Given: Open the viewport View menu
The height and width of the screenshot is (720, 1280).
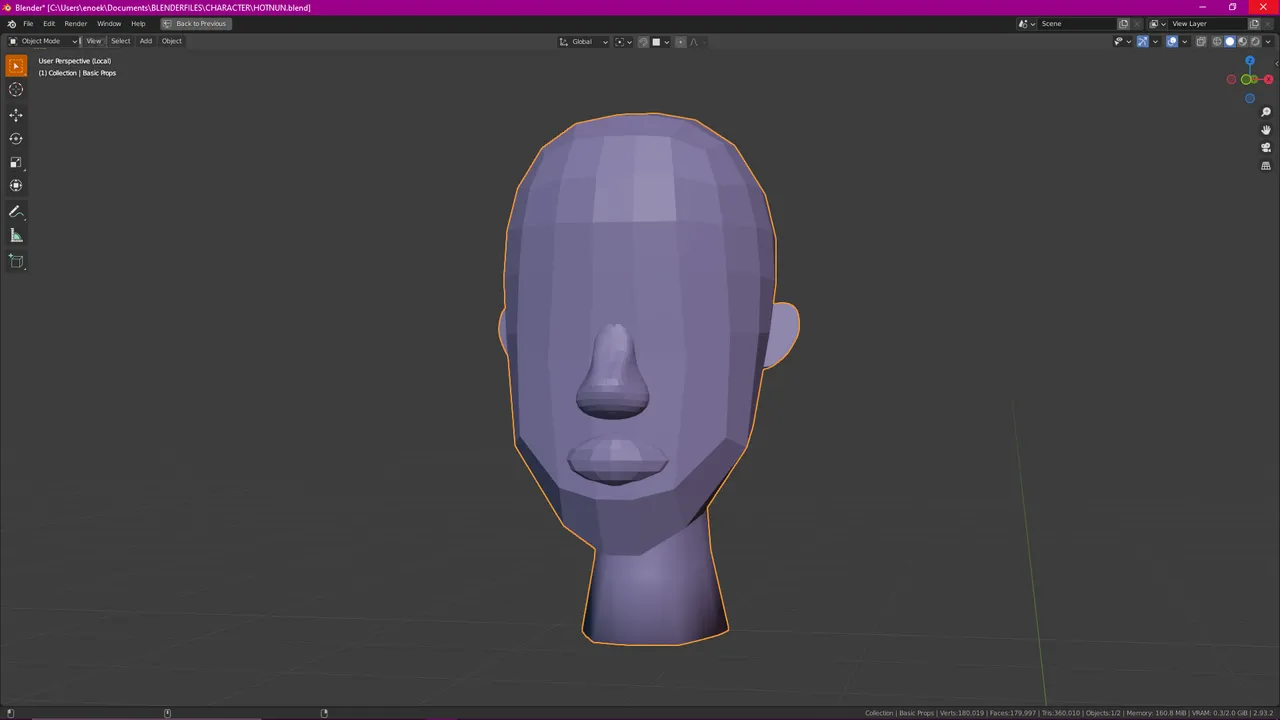Looking at the screenshot, I should 94,41.
